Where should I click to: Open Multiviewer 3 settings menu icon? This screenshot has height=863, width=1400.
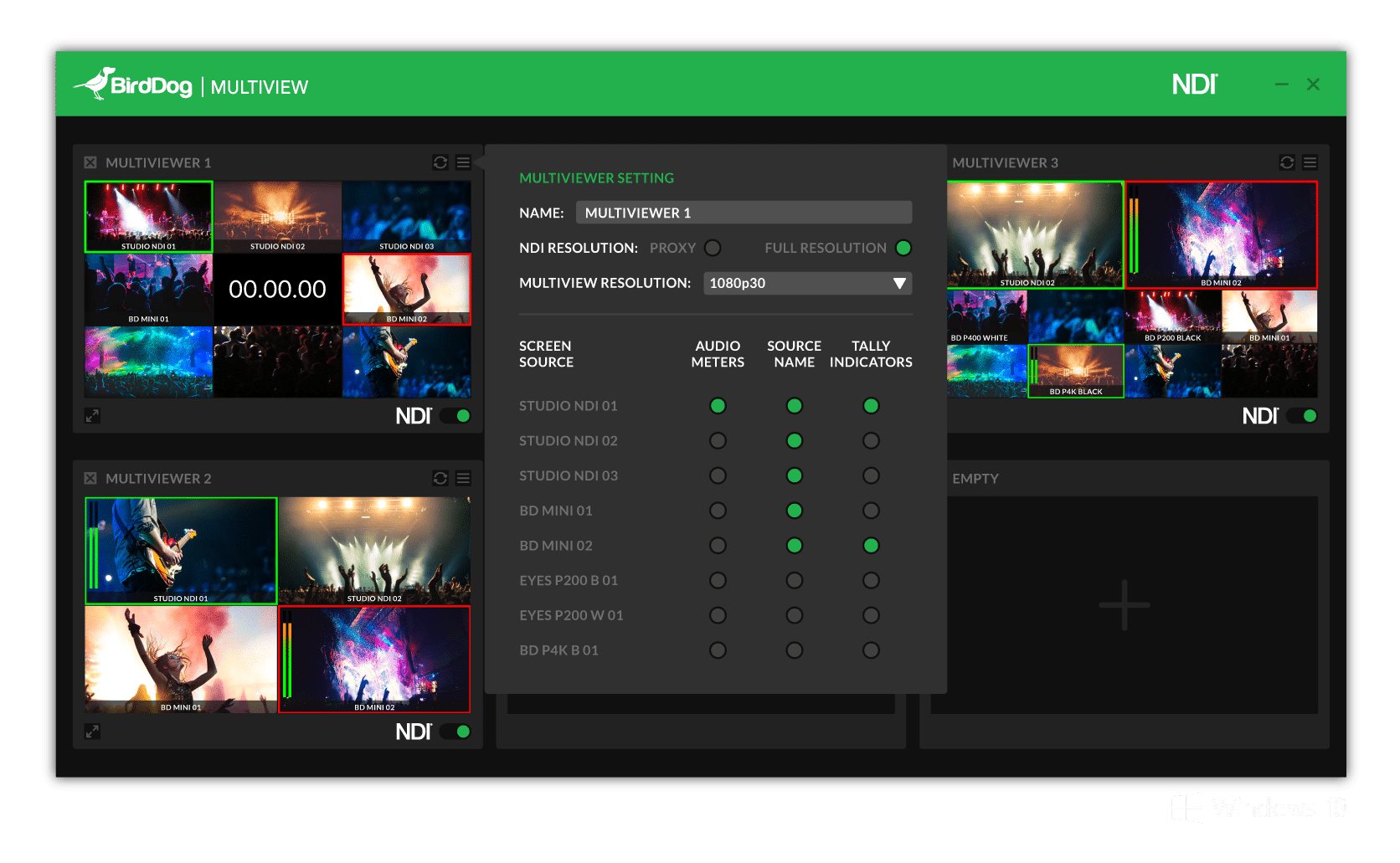pos(1310,162)
